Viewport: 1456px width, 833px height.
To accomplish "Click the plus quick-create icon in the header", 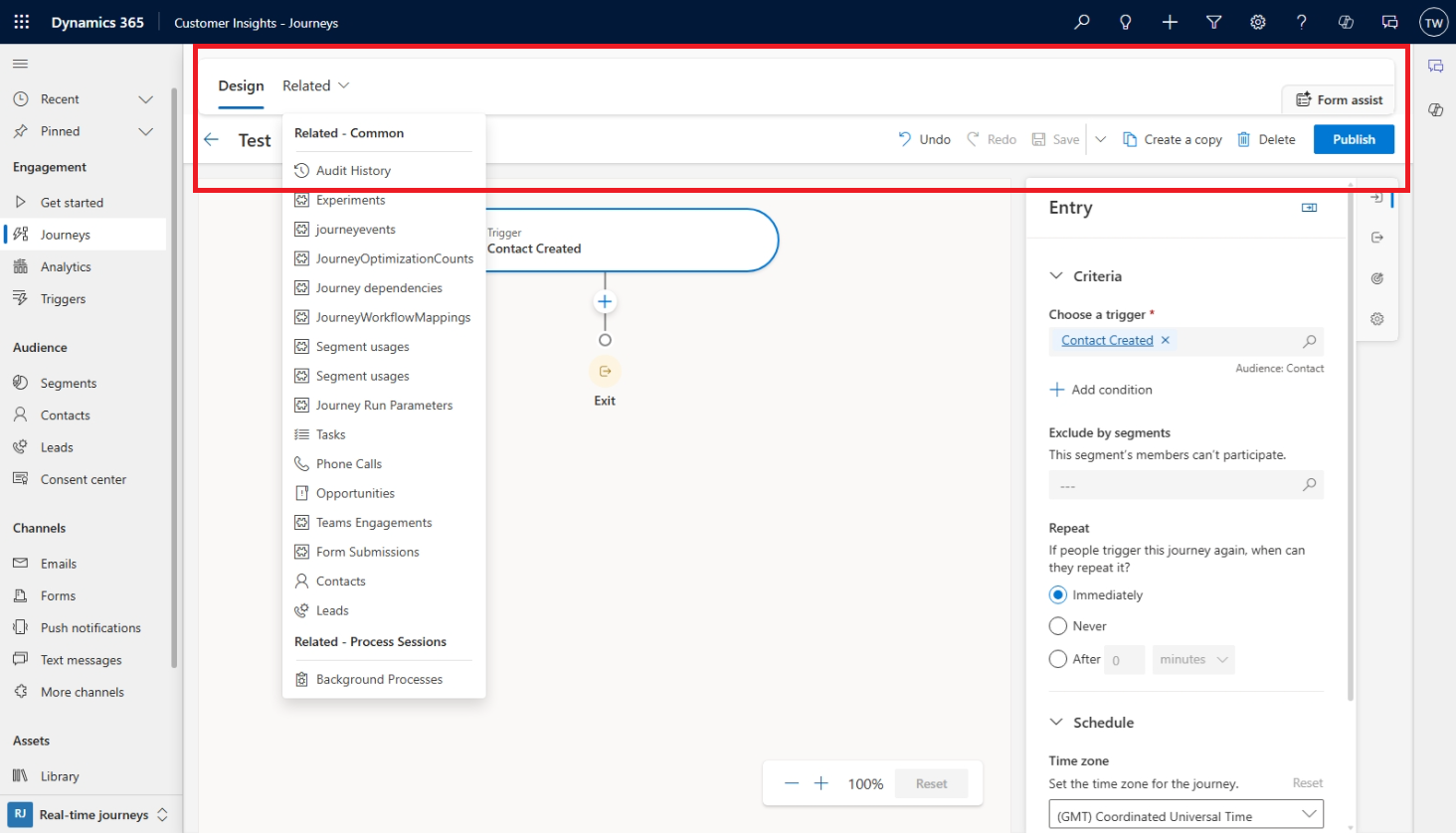I will point(1170,22).
